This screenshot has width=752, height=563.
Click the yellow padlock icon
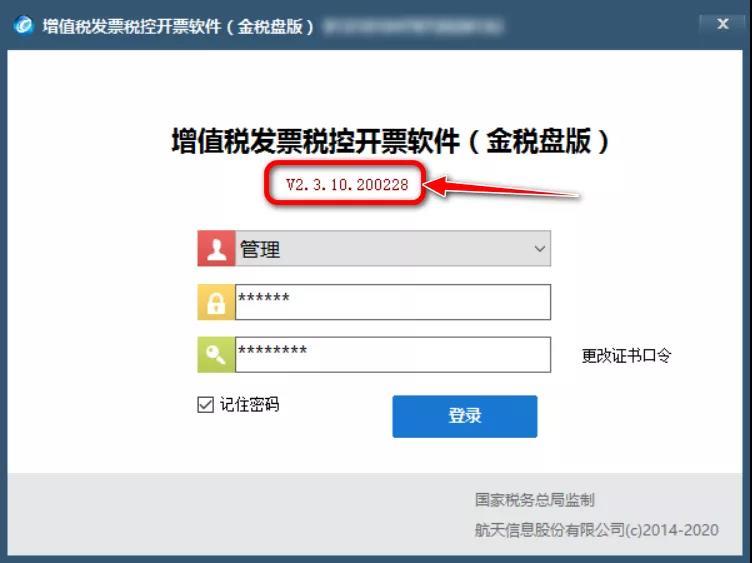216,302
